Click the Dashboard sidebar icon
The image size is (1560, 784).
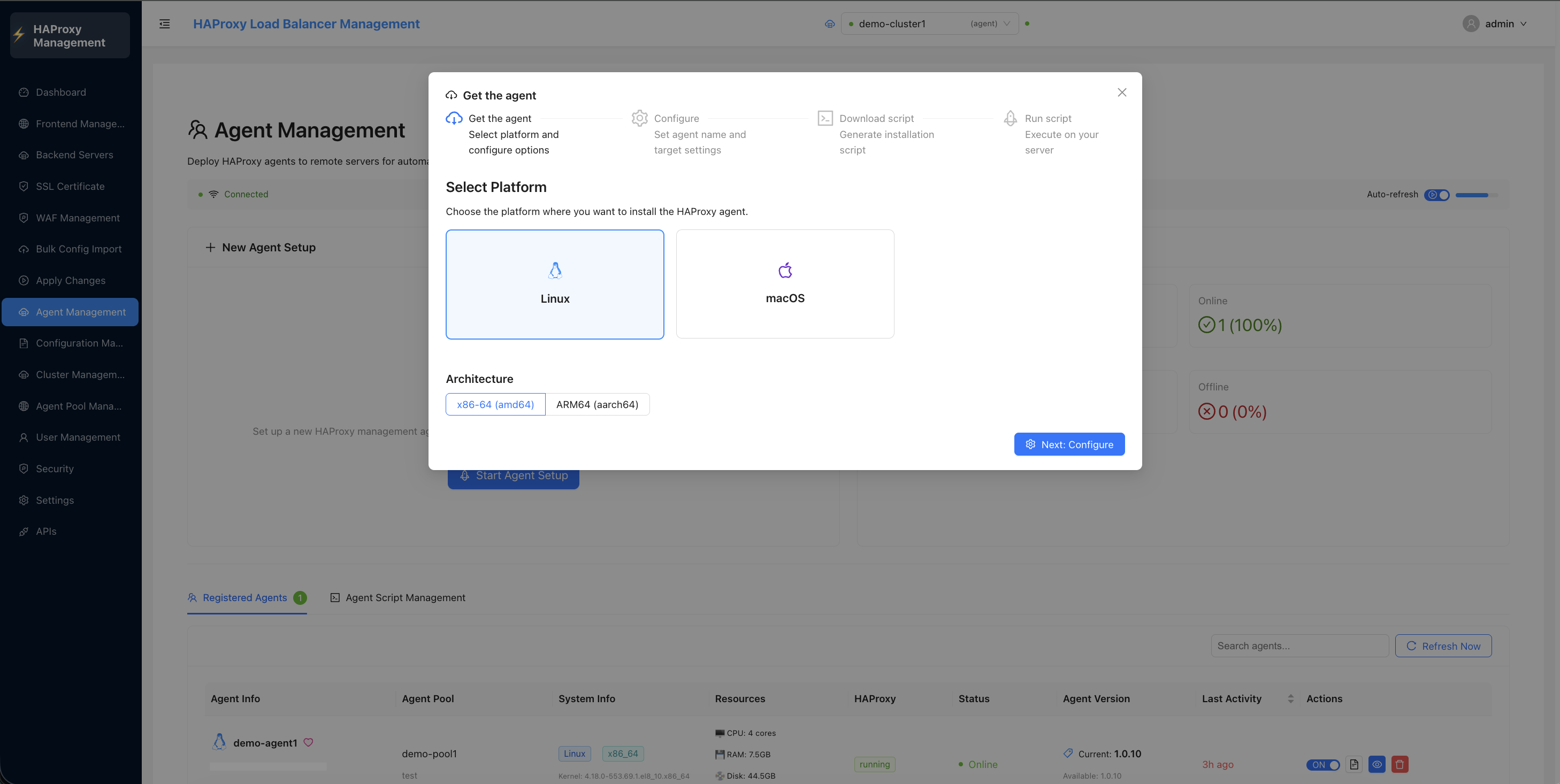pos(24,92)
